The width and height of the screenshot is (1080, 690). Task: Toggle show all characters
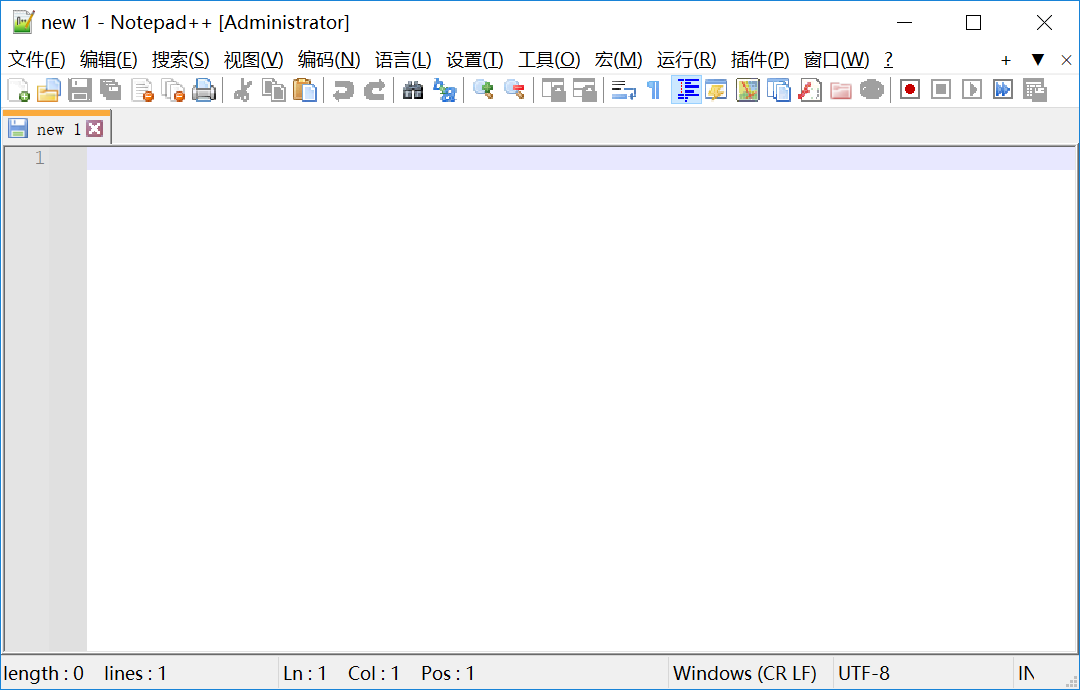651,89
